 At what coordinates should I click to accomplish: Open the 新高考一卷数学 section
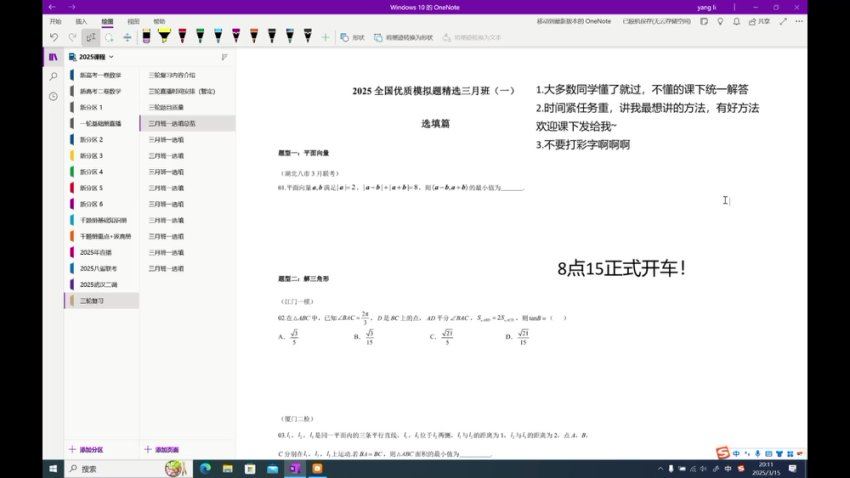102,75
